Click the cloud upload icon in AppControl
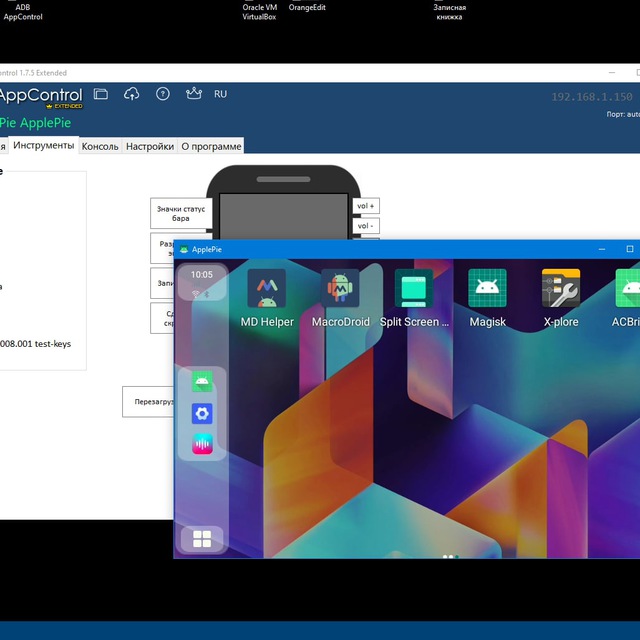This screenshot has width=640, height=640. click(x=131, y=94)
